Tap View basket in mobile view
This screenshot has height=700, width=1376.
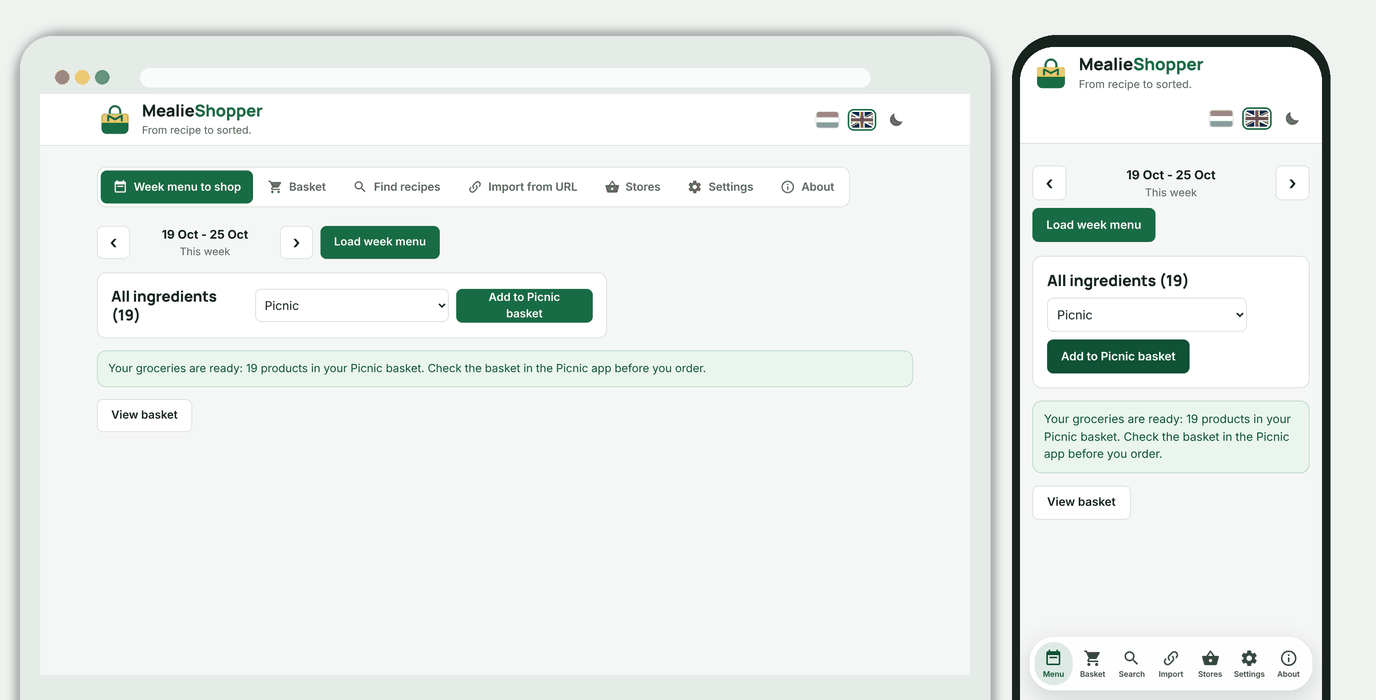[1081, 502]
